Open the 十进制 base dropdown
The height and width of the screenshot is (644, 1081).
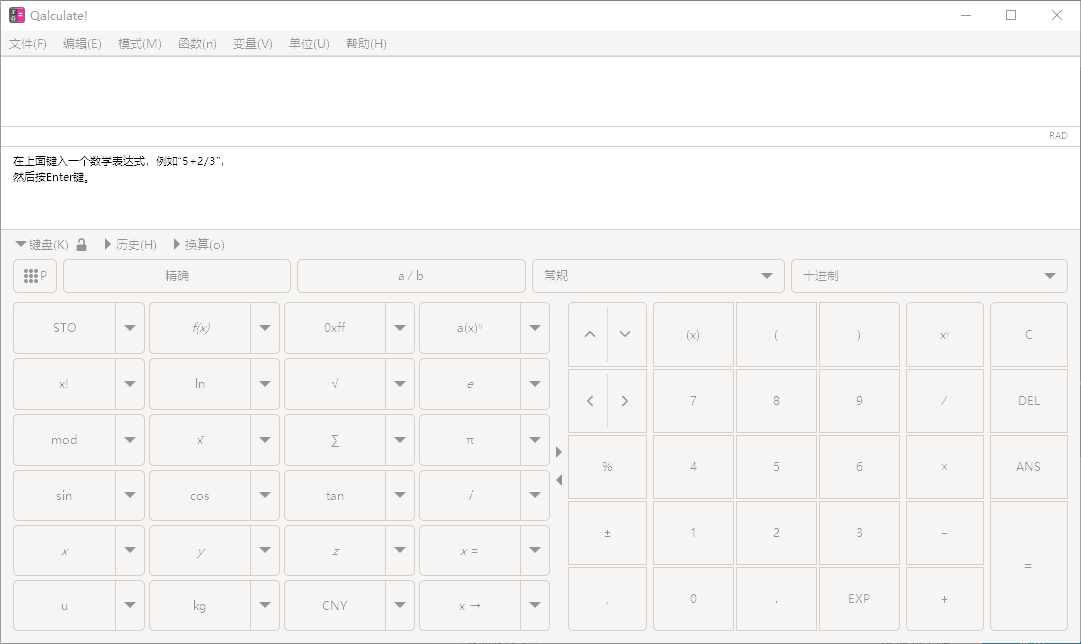(x=928, y=276)
